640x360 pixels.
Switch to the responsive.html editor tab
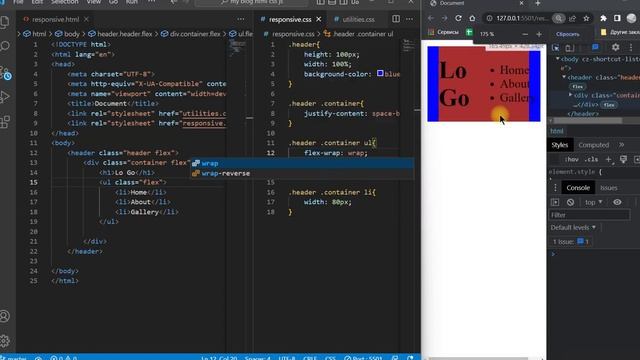point(56,19)
